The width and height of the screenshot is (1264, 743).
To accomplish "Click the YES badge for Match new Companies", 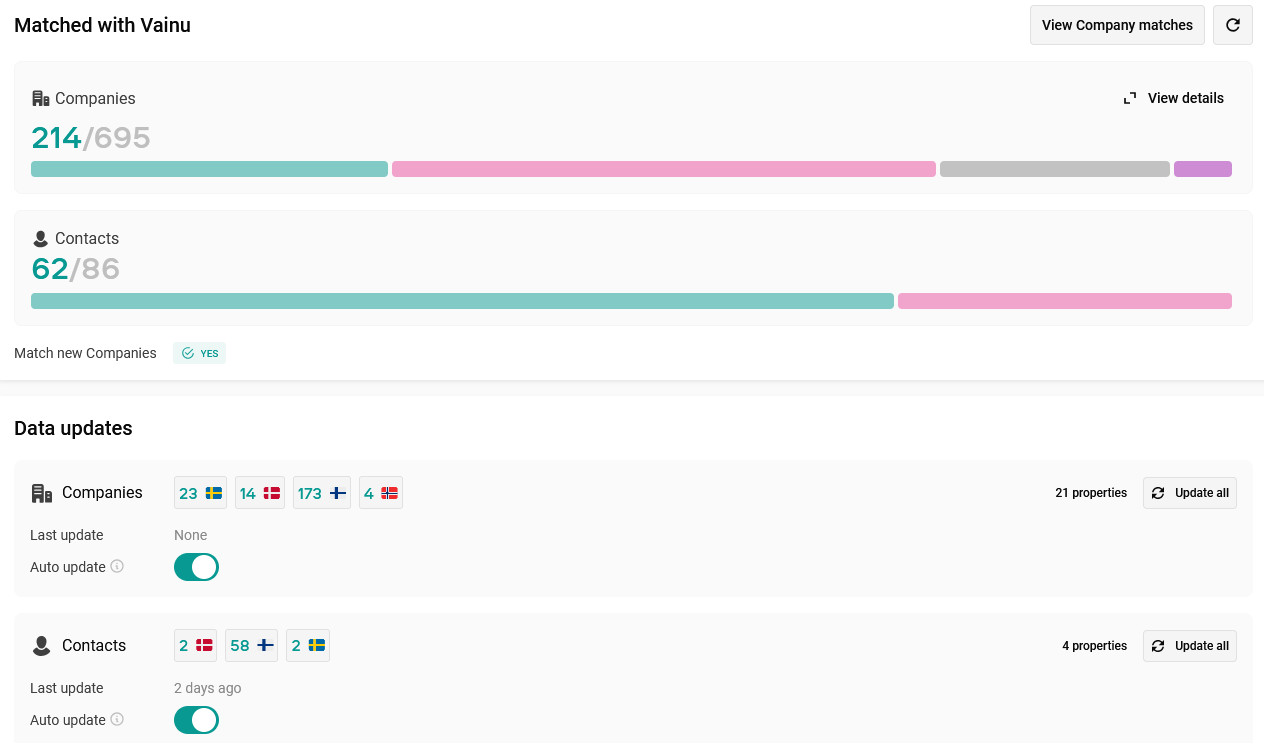I will click(200, 353).
